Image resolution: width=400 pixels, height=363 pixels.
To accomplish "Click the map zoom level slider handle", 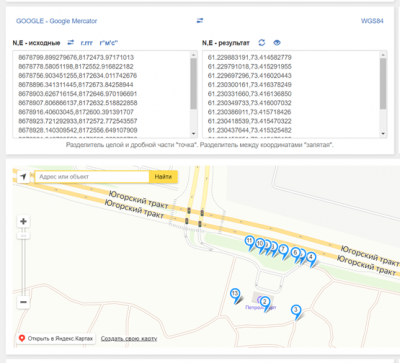I will tap(23, 236).
